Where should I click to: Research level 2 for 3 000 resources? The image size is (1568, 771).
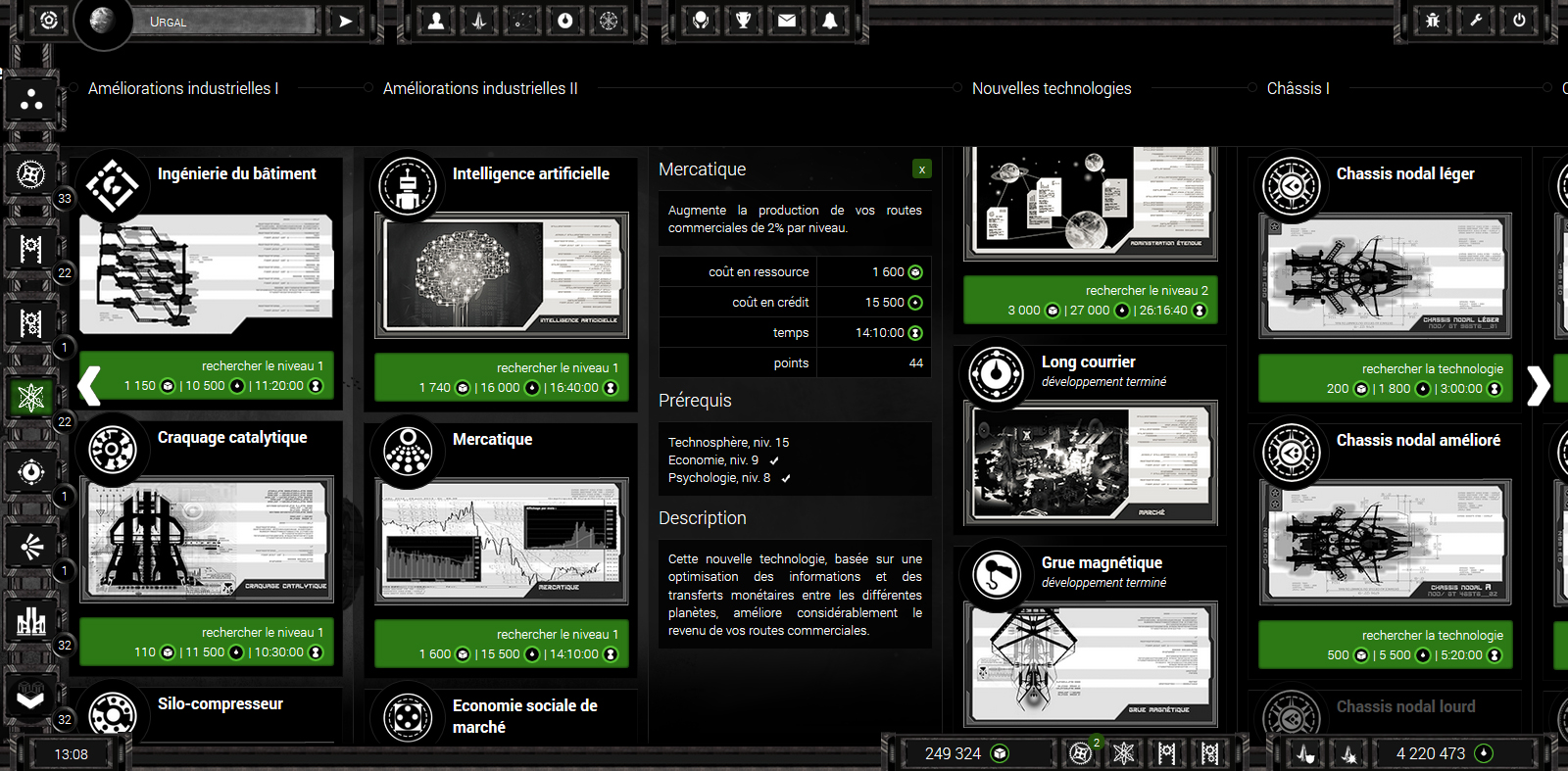(1090, 301)
